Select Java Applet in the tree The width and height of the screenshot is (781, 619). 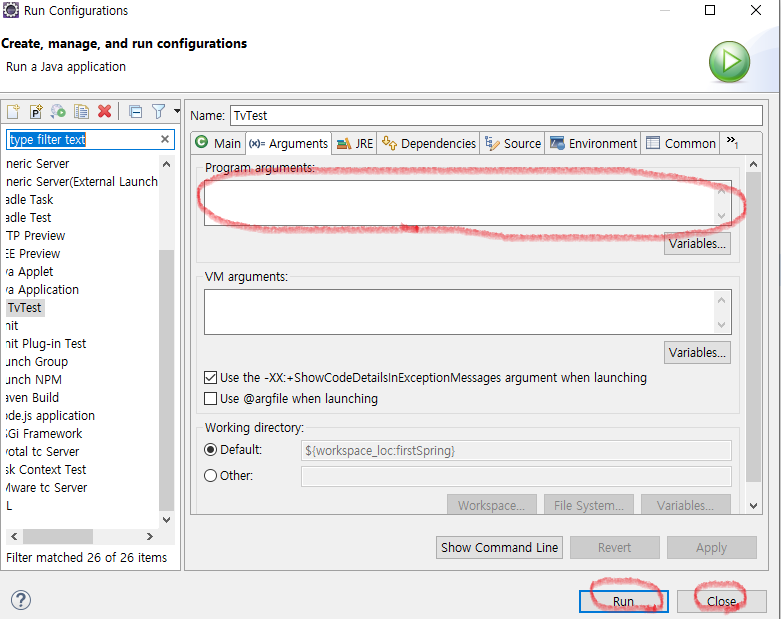(x=29, y=272)
